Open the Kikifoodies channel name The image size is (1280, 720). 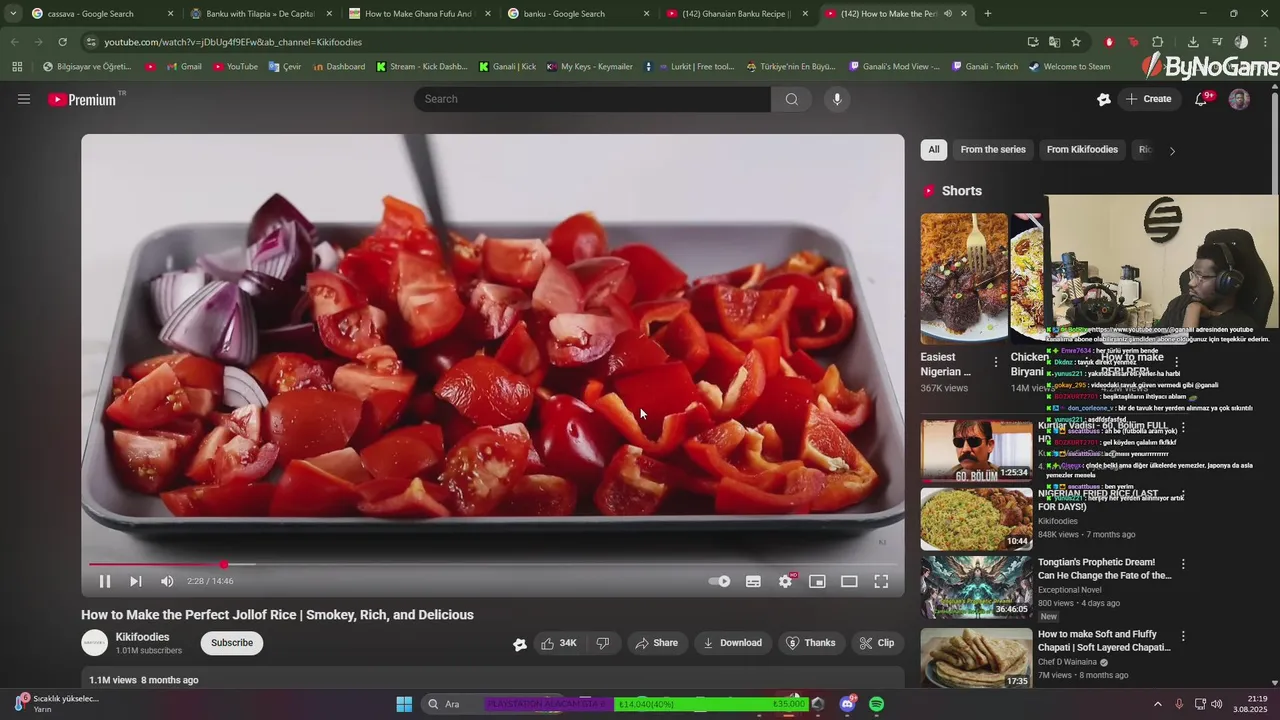[142, 637]
